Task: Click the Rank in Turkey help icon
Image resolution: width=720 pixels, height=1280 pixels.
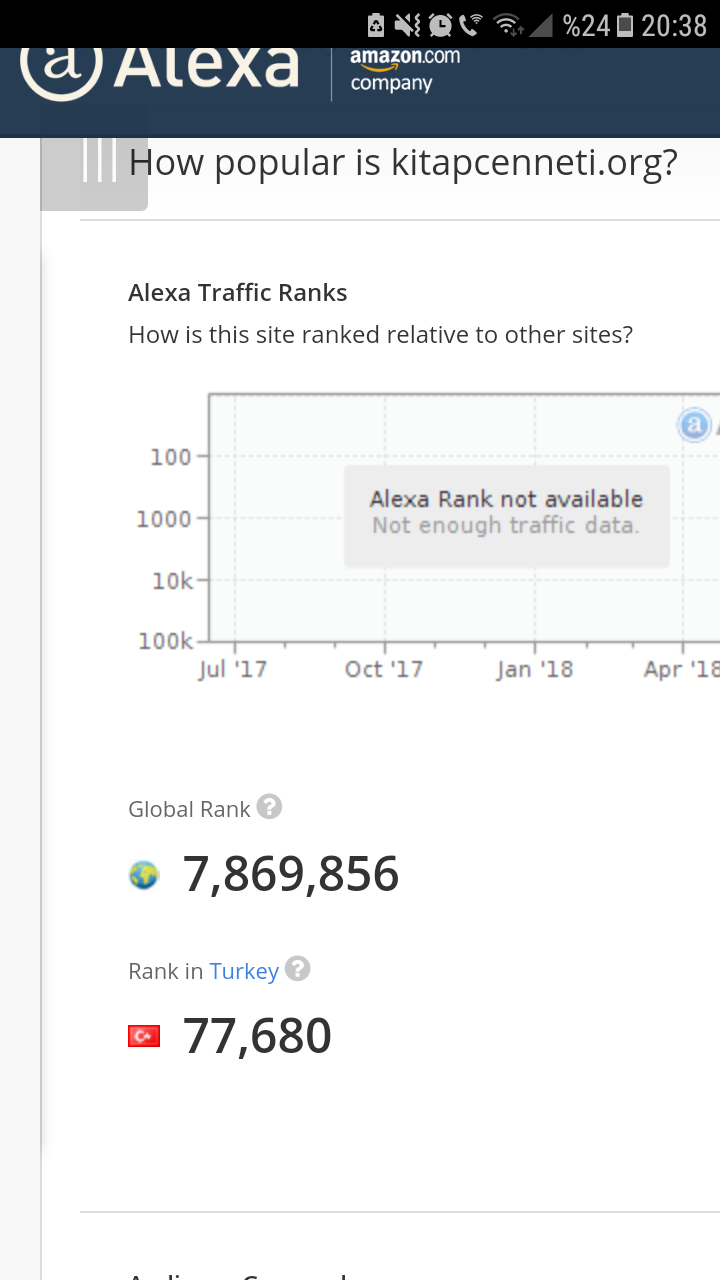Action: pos(297,969)
